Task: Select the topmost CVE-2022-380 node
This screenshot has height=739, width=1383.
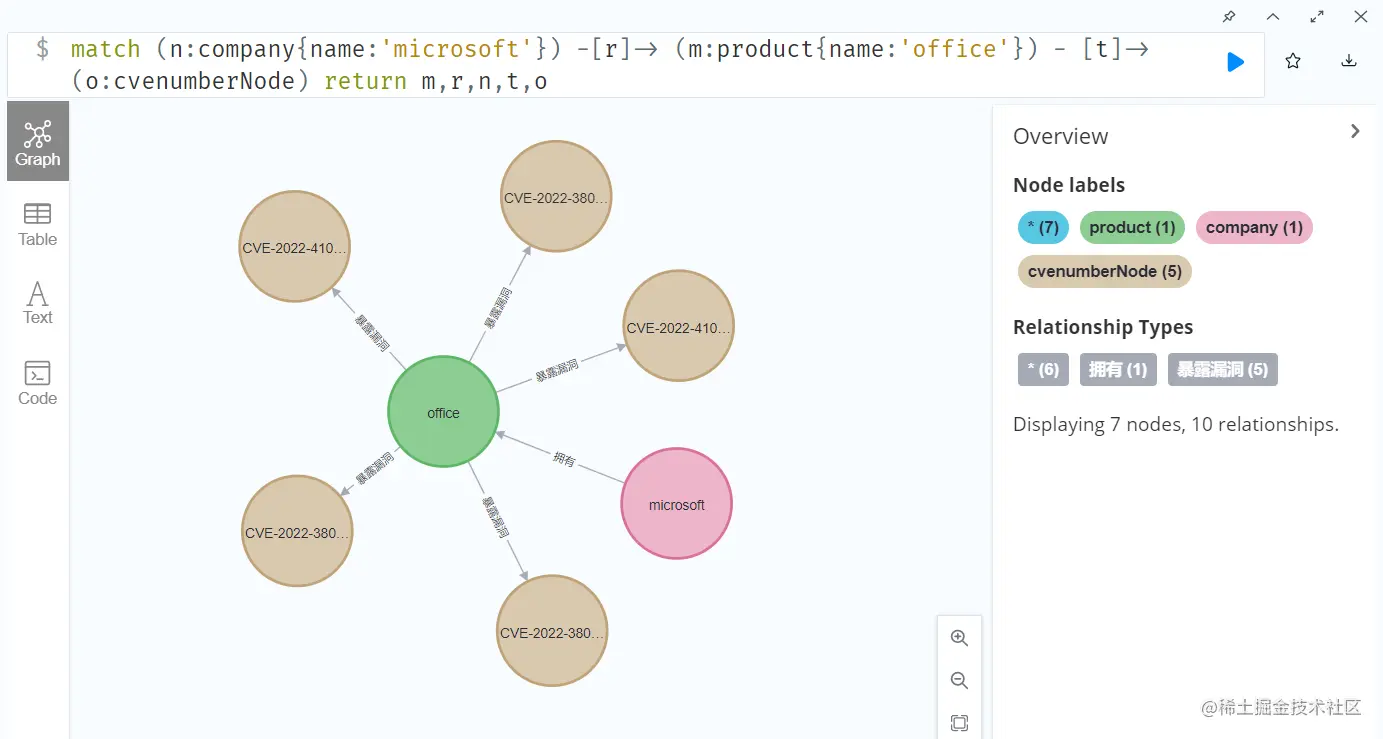Action: 555,197
